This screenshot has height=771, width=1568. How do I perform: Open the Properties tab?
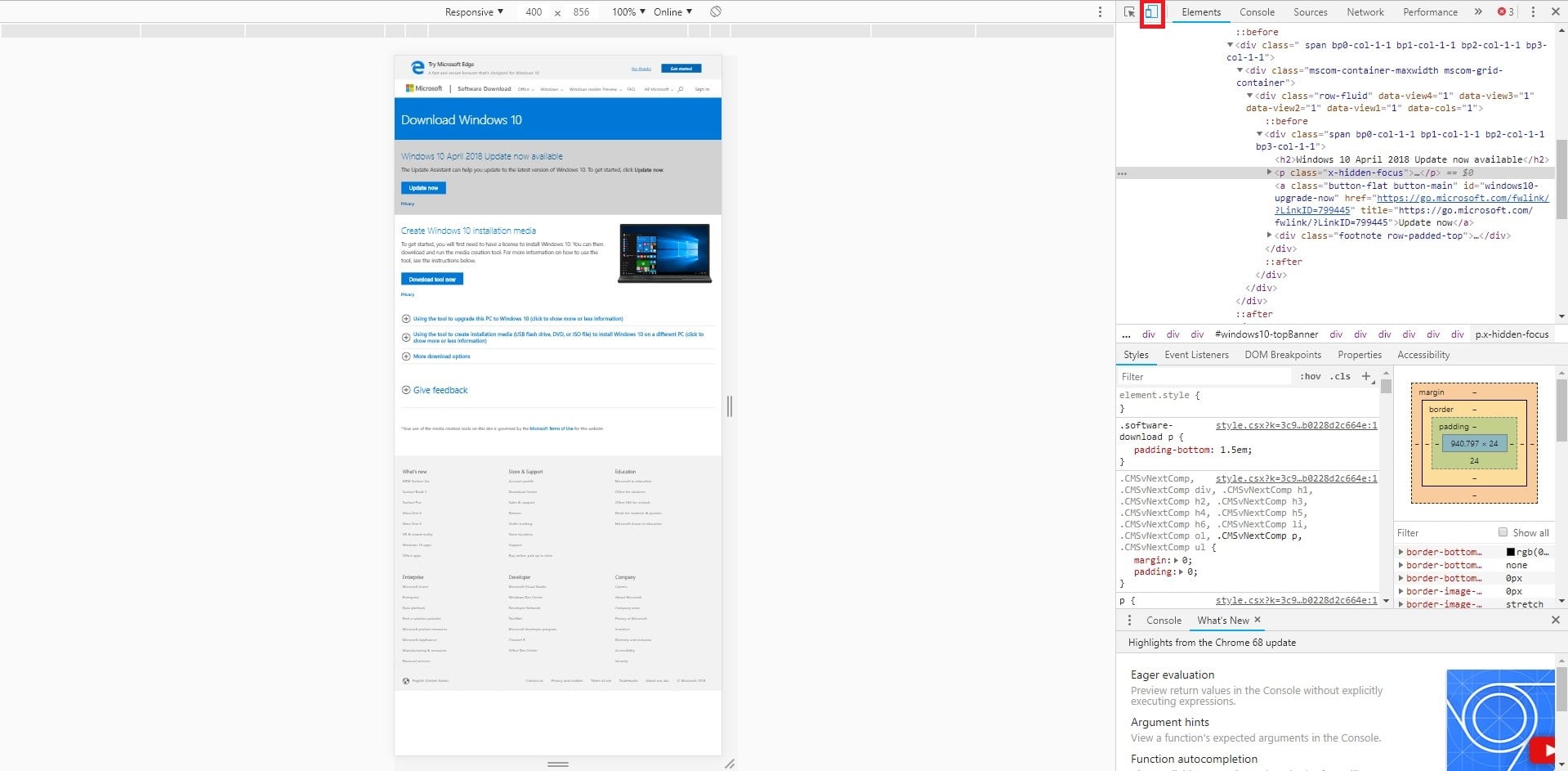point(1360,355)
